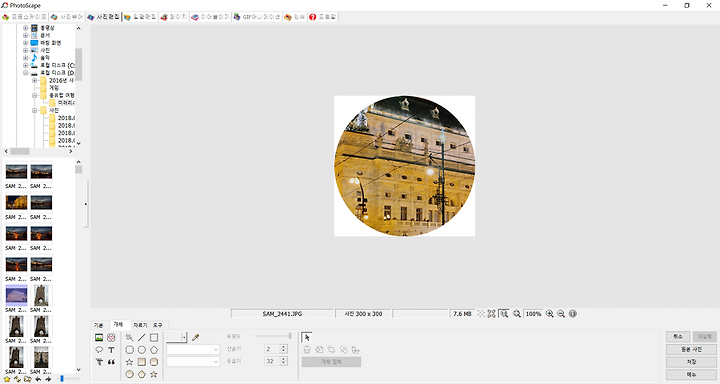Pick a color with the eyedropper tool

pyautogui.click(x=195, y=338)
